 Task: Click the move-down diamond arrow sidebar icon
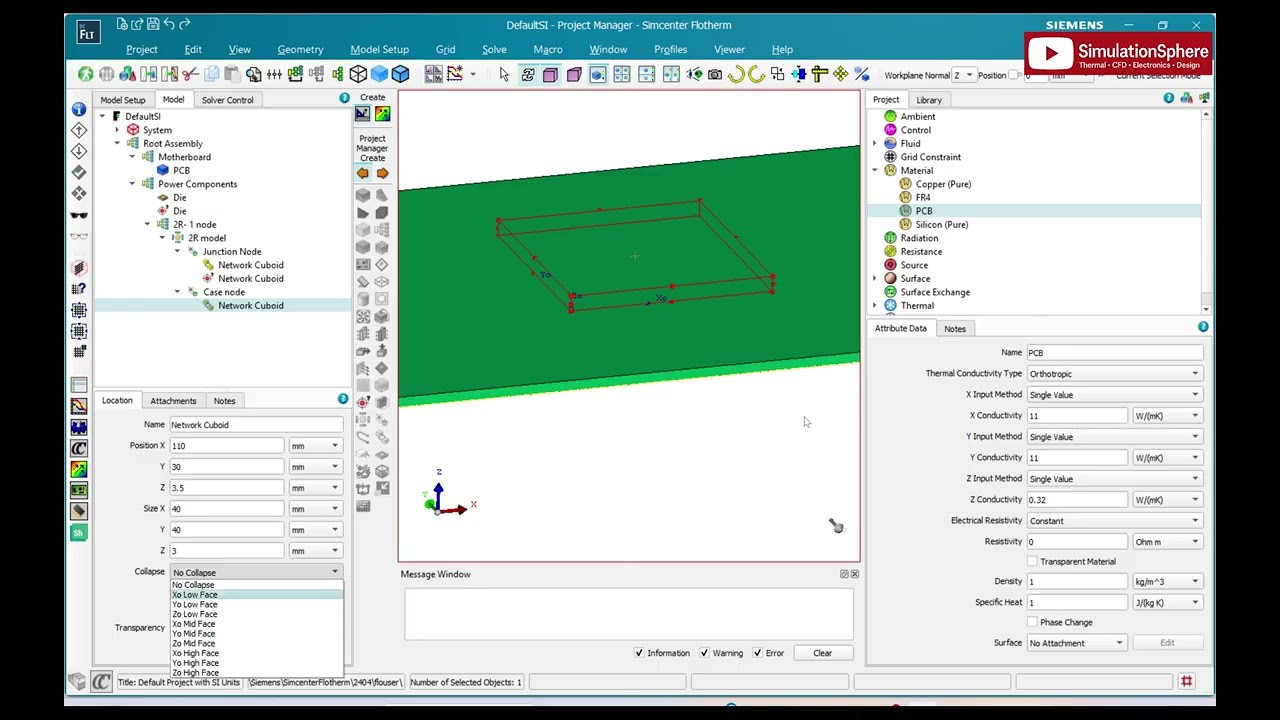pos(79,151)
